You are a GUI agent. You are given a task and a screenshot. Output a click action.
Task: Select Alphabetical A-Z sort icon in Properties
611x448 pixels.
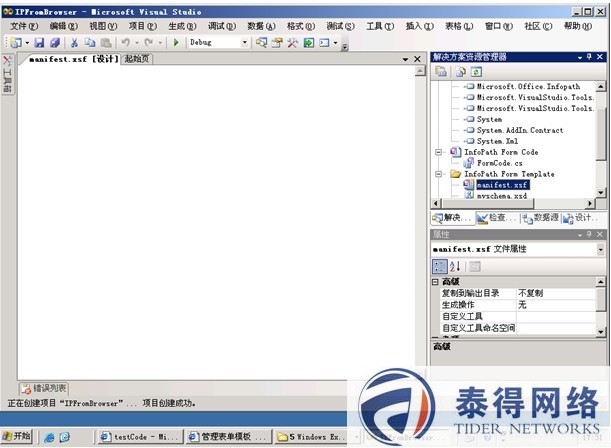click(455, 266)
